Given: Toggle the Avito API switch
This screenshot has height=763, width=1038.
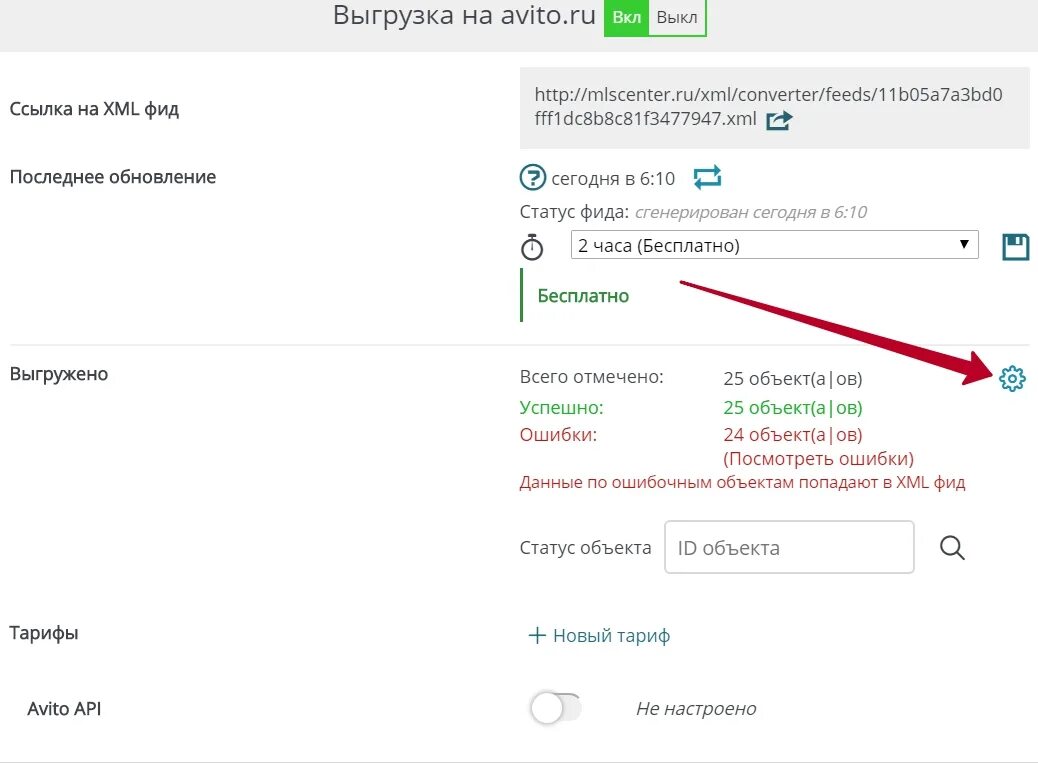Looking at the screenshot, I should 555,708.
